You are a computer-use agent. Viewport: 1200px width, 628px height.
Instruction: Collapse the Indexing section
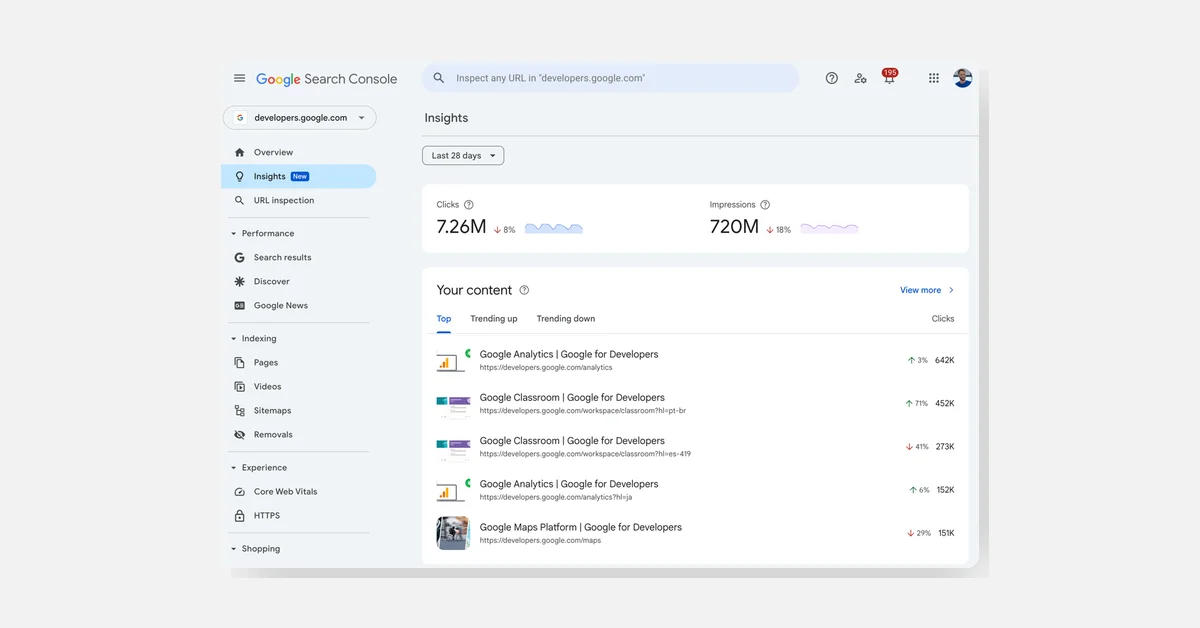coord(234,339)
